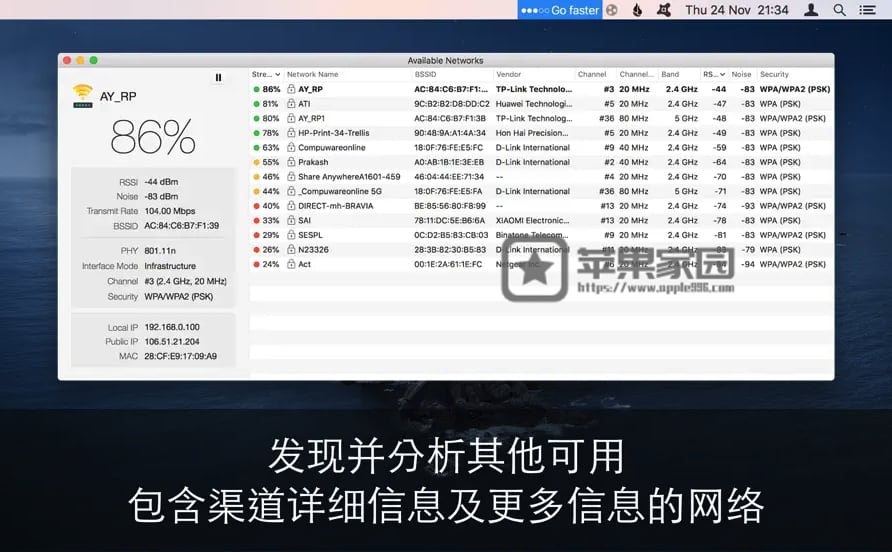Sort by the RSSI column header
The image size is (892, 552).
coord(714,75)
